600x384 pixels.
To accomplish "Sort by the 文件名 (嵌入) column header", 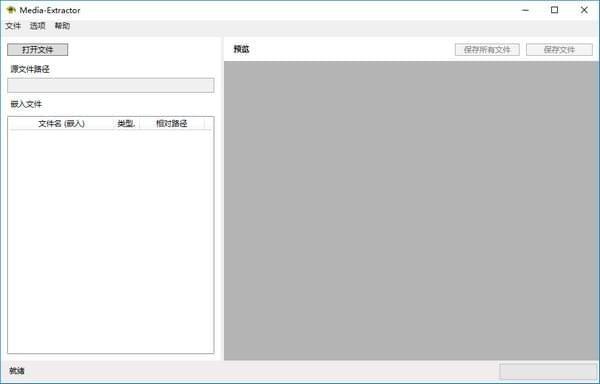I will click(61, 124).
